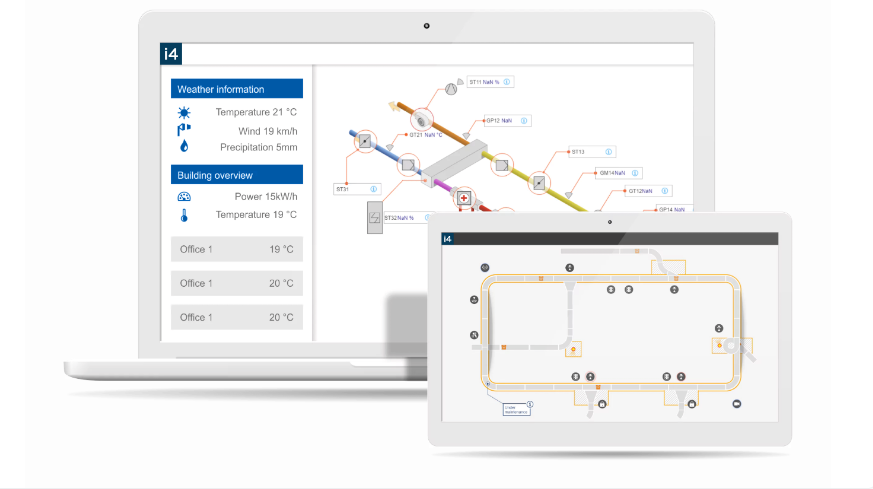Click the gauge icon beside Power 15kW/h
This screenshot has width=873, height=489.
[184, 197]
